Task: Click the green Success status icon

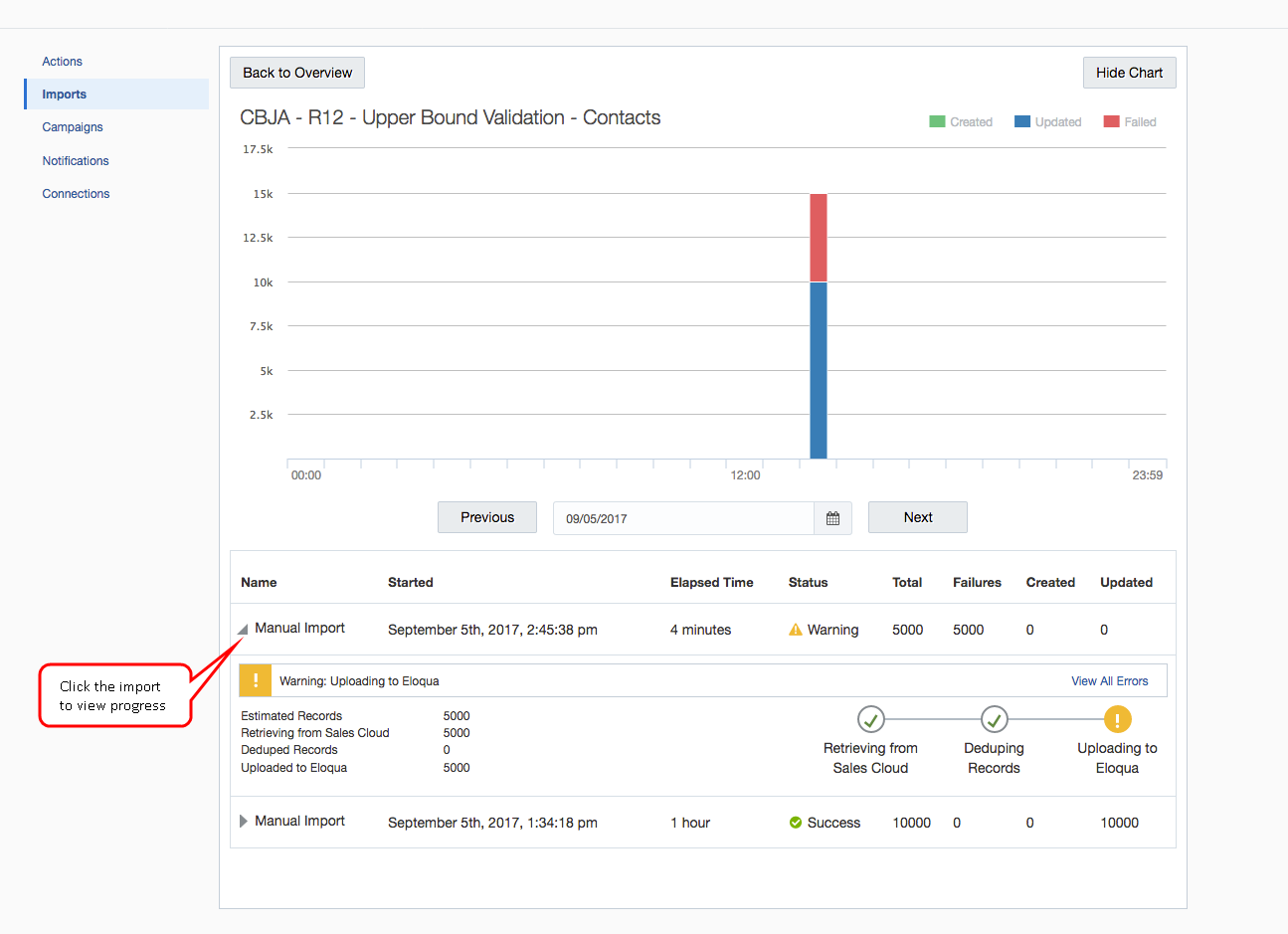Action: pos(795,823)
